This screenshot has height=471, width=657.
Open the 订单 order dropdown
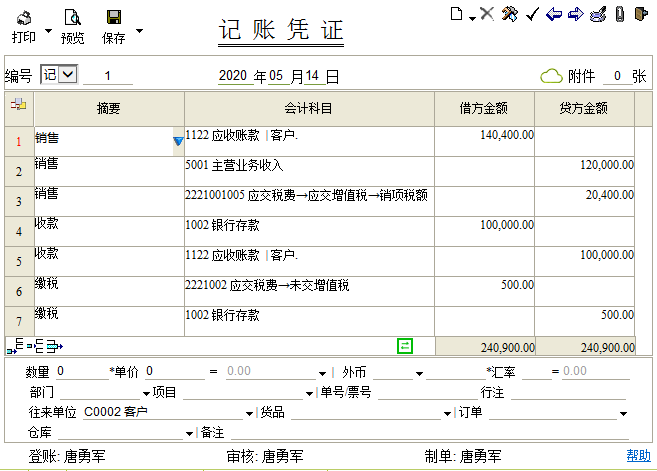coord(623,414)
